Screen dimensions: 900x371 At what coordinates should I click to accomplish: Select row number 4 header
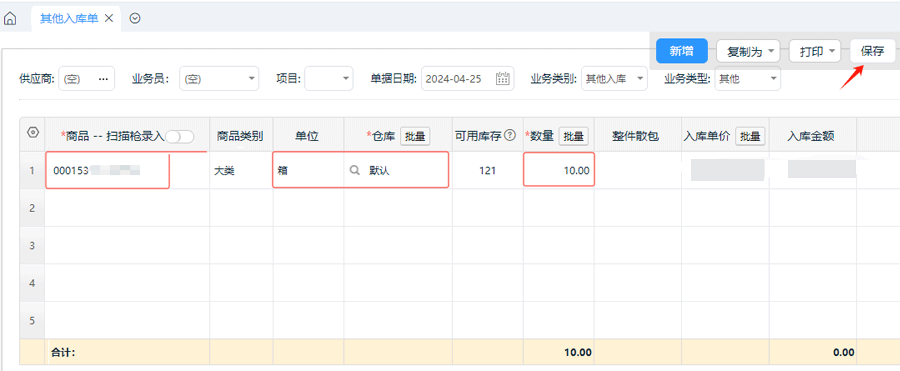tap(32, 283)
